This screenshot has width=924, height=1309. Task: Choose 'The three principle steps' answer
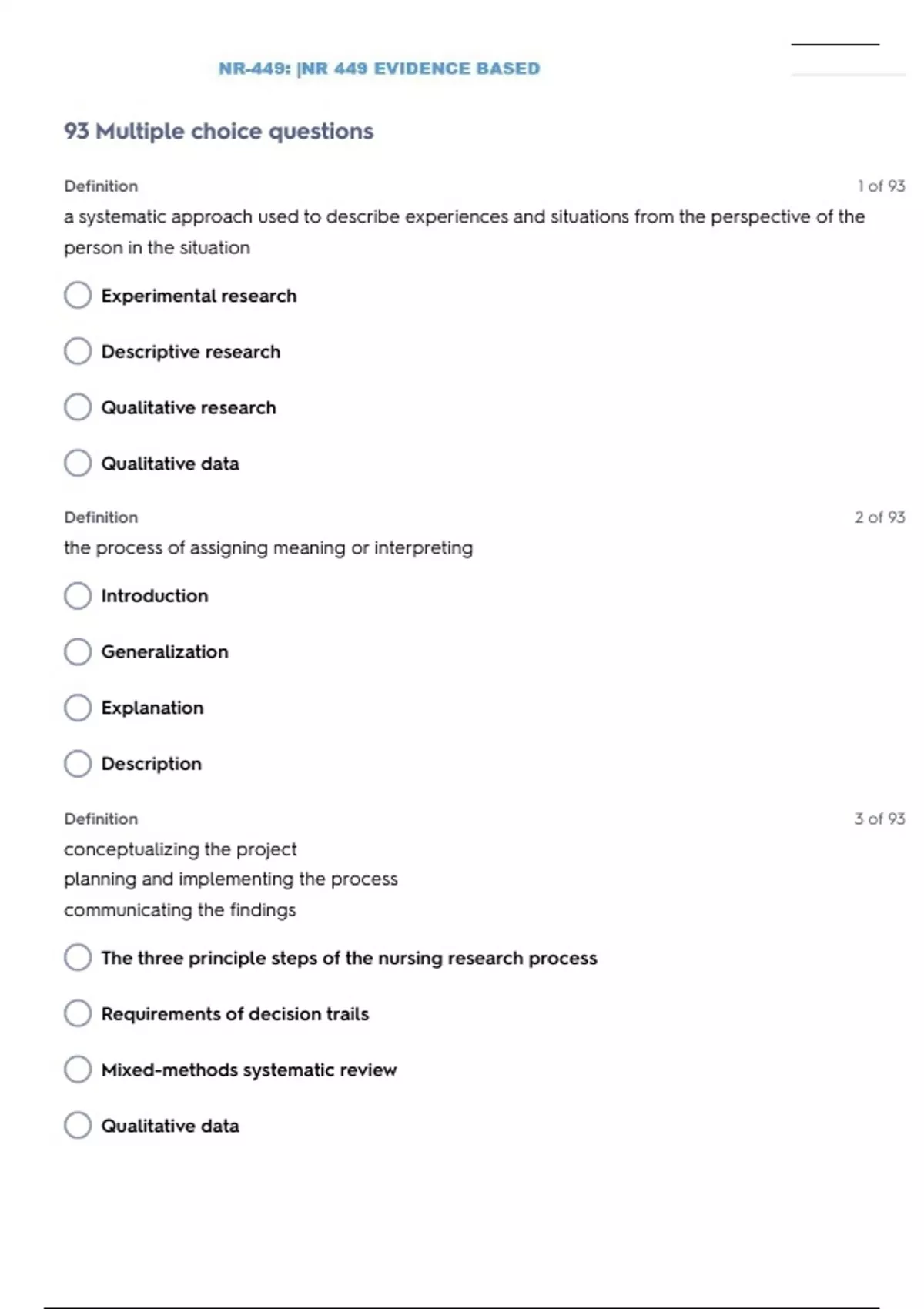pos(78,957)
